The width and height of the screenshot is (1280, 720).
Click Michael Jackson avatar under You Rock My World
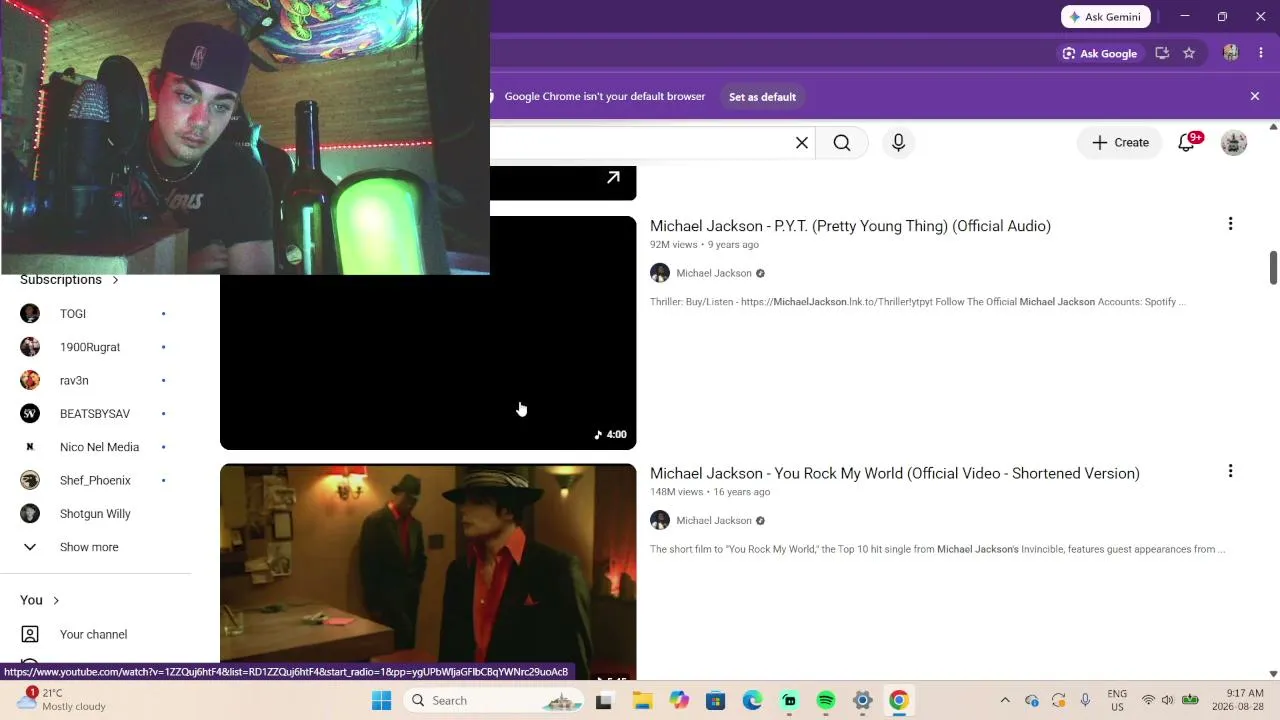[660, 520]
